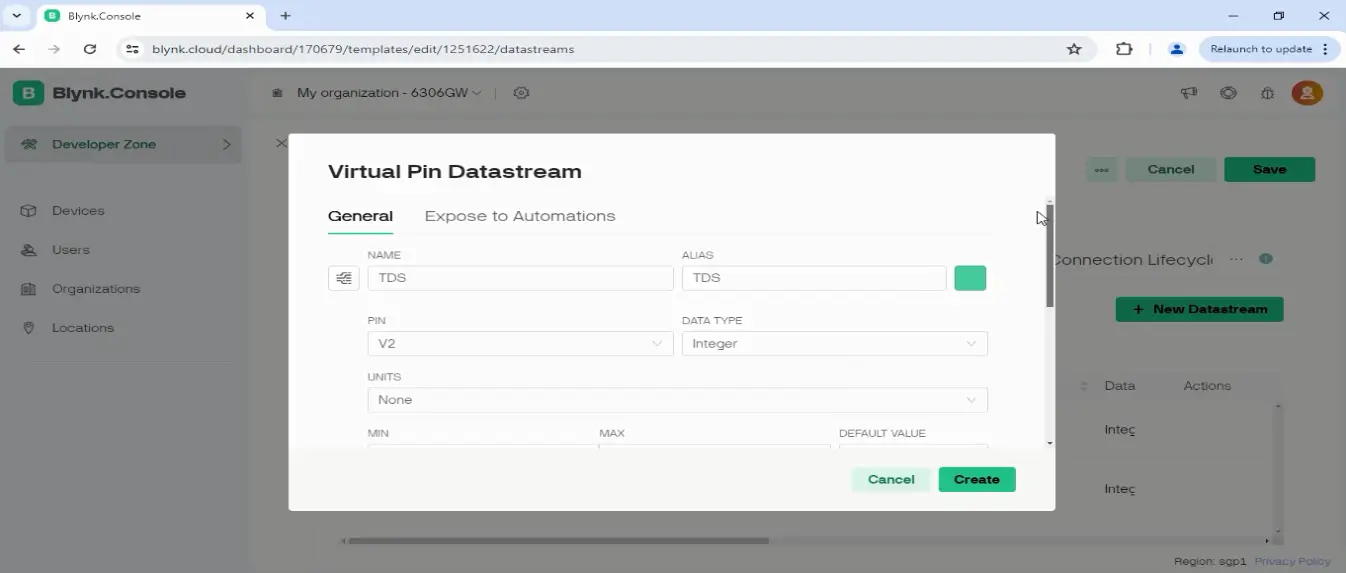
Task: Click the Locations pin icon
Action: [29, 328]
